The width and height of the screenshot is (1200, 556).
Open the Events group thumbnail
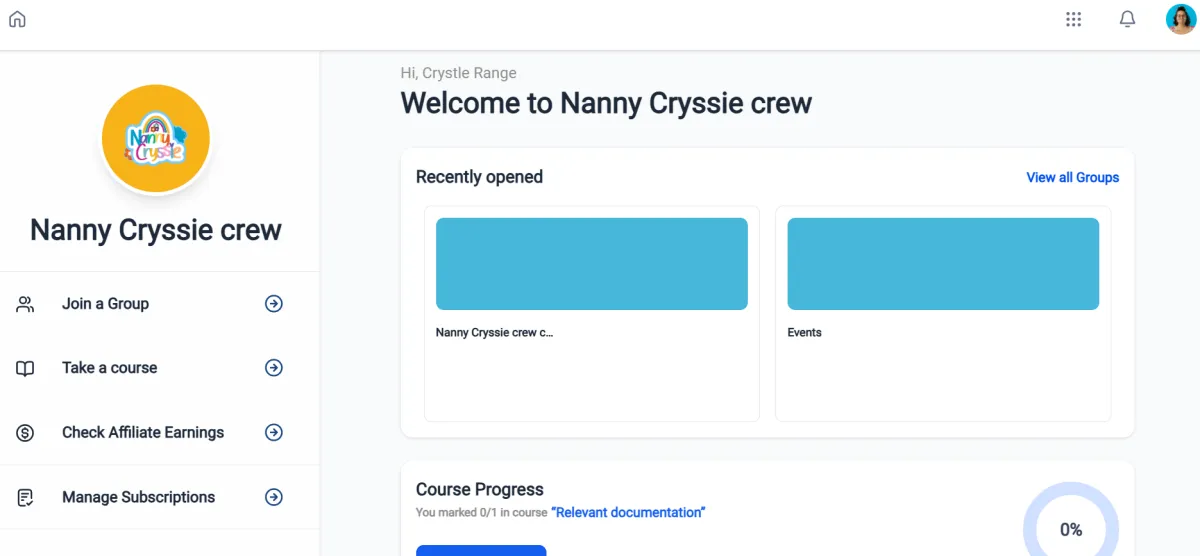[943, 264]
